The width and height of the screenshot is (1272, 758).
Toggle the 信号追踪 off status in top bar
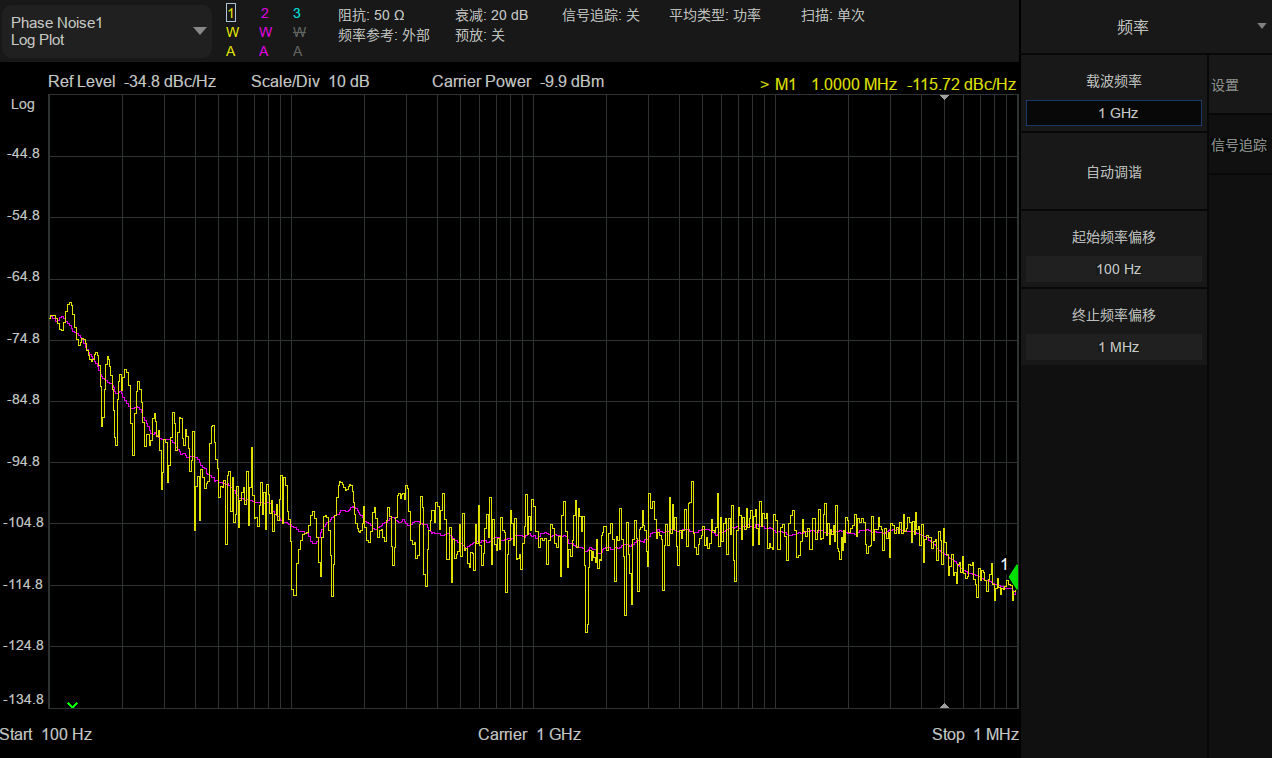(x=600, y=15)
